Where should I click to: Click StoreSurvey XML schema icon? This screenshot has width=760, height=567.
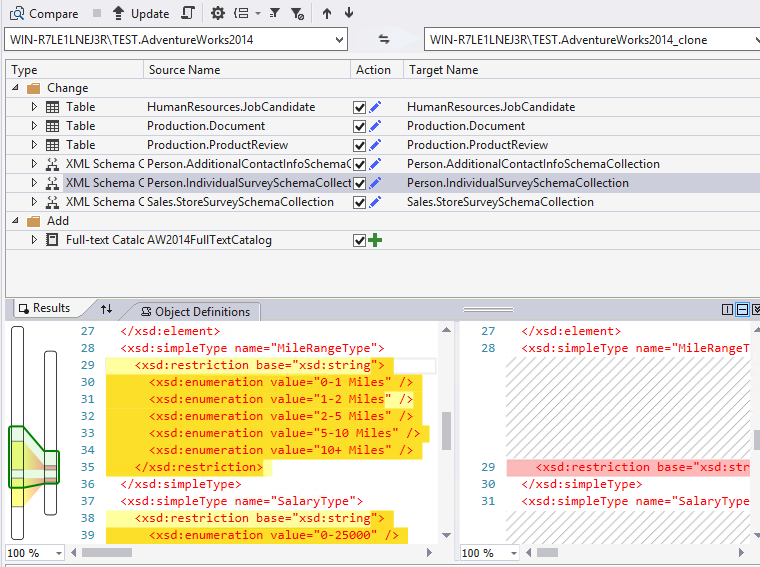point(52,202)
